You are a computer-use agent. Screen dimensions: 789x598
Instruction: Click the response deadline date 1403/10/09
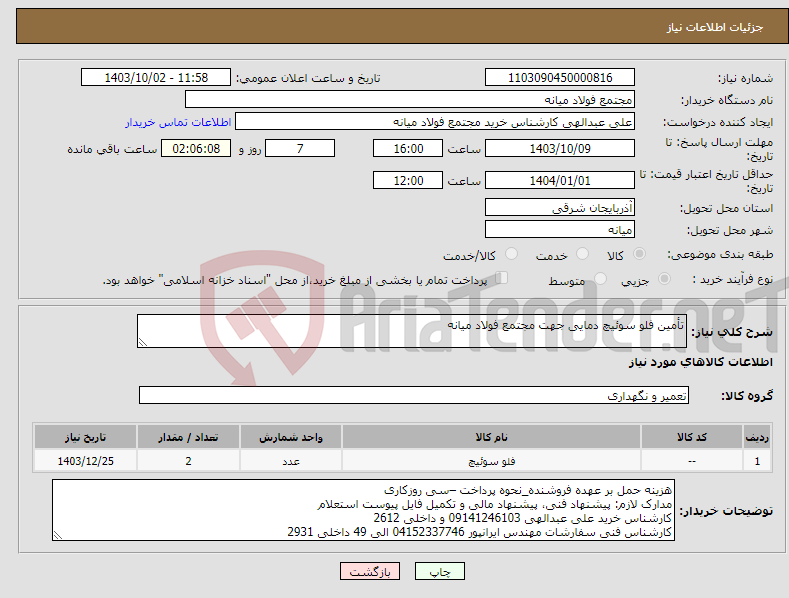pyautogui.click(x=560, y=148)
